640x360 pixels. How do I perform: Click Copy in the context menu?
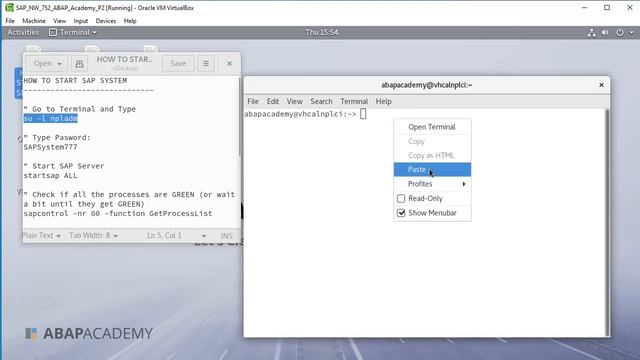[x=432, y=141]
